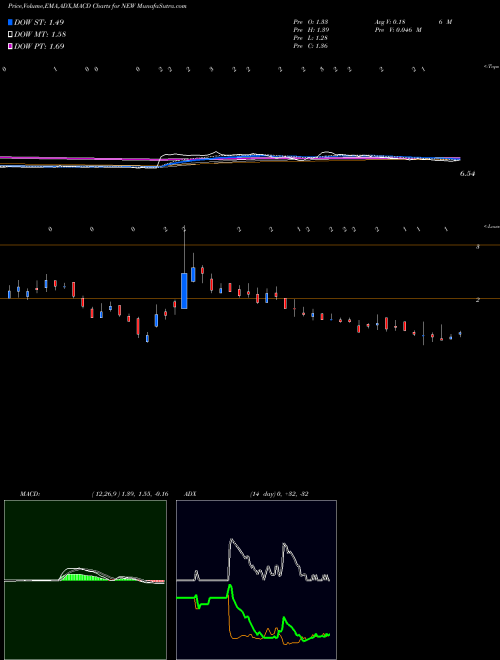Screen dimensions: 500x660
Task: Click the '<-Lows' marker label
Action: 492,226
